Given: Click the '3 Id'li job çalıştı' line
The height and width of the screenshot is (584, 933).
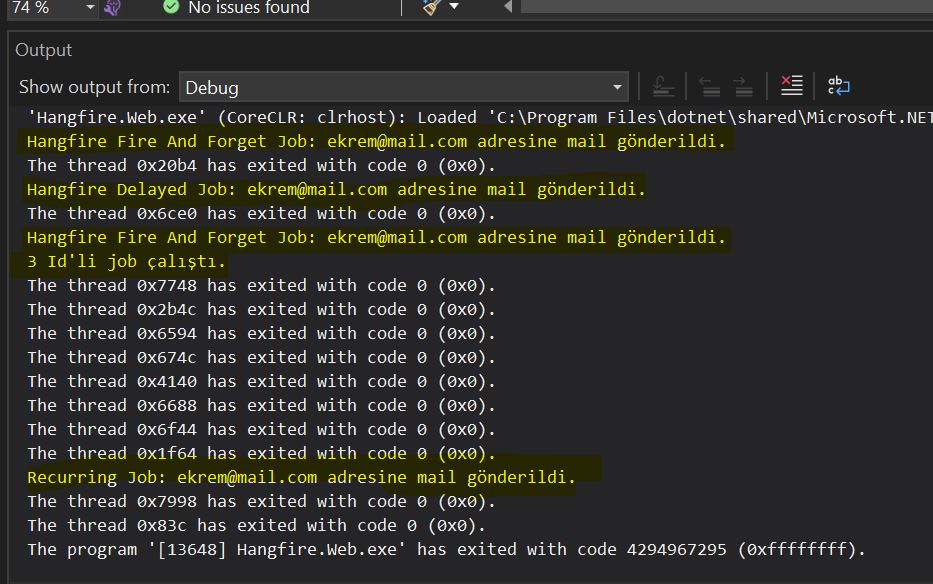Looking at the screenshot, I should point(127,262).
